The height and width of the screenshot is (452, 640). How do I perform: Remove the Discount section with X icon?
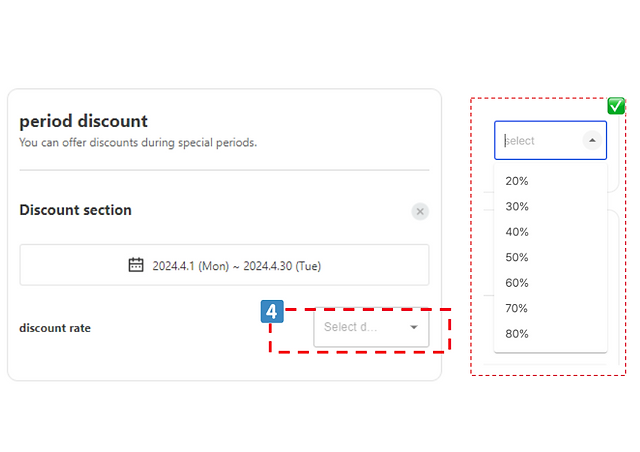click(x=420, y=212)
